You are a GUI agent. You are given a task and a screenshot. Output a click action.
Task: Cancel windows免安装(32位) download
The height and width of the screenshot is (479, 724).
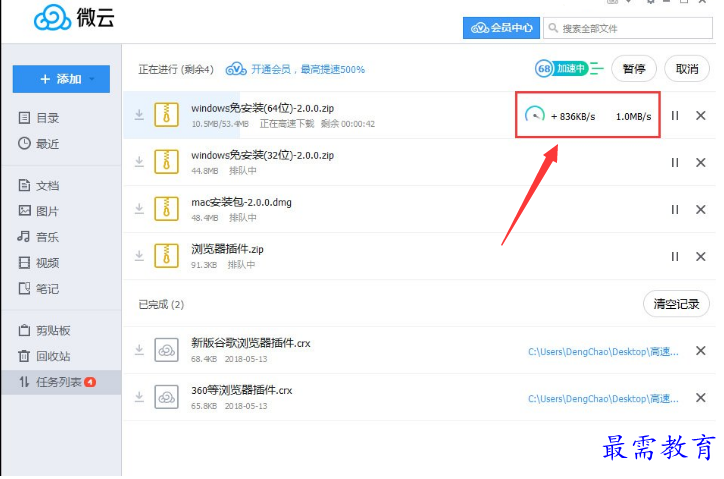point(700,163)
